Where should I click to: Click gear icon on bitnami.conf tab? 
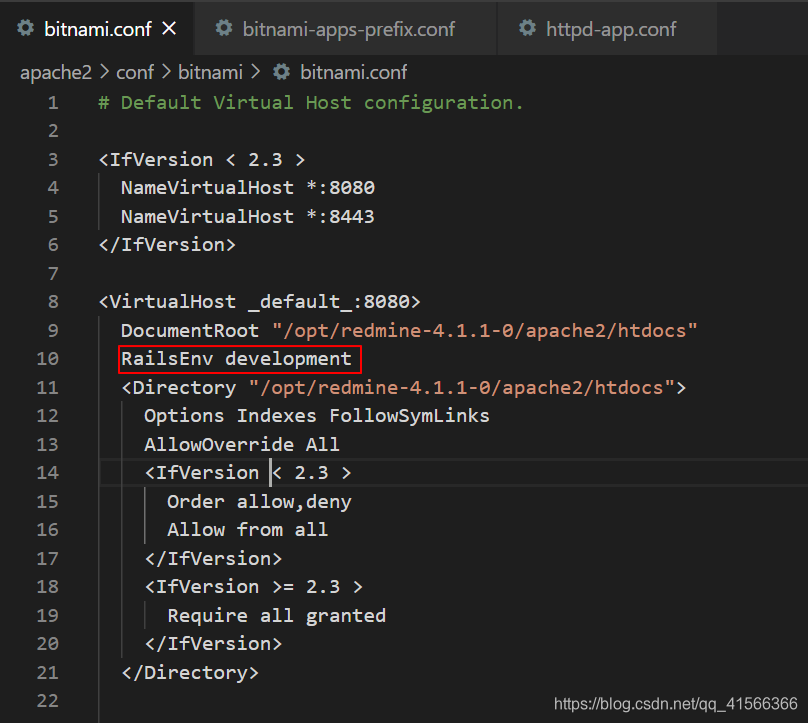[x=26, y=28]
